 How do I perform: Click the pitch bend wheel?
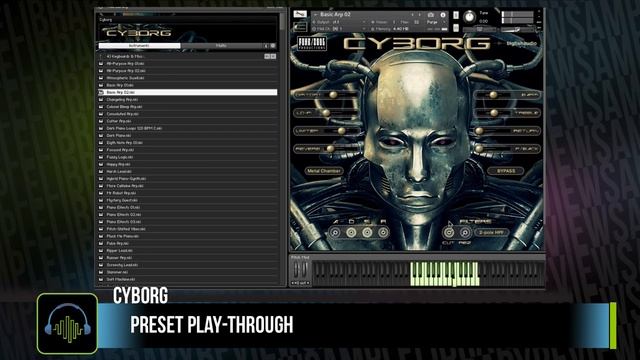[x=297, y=270]
